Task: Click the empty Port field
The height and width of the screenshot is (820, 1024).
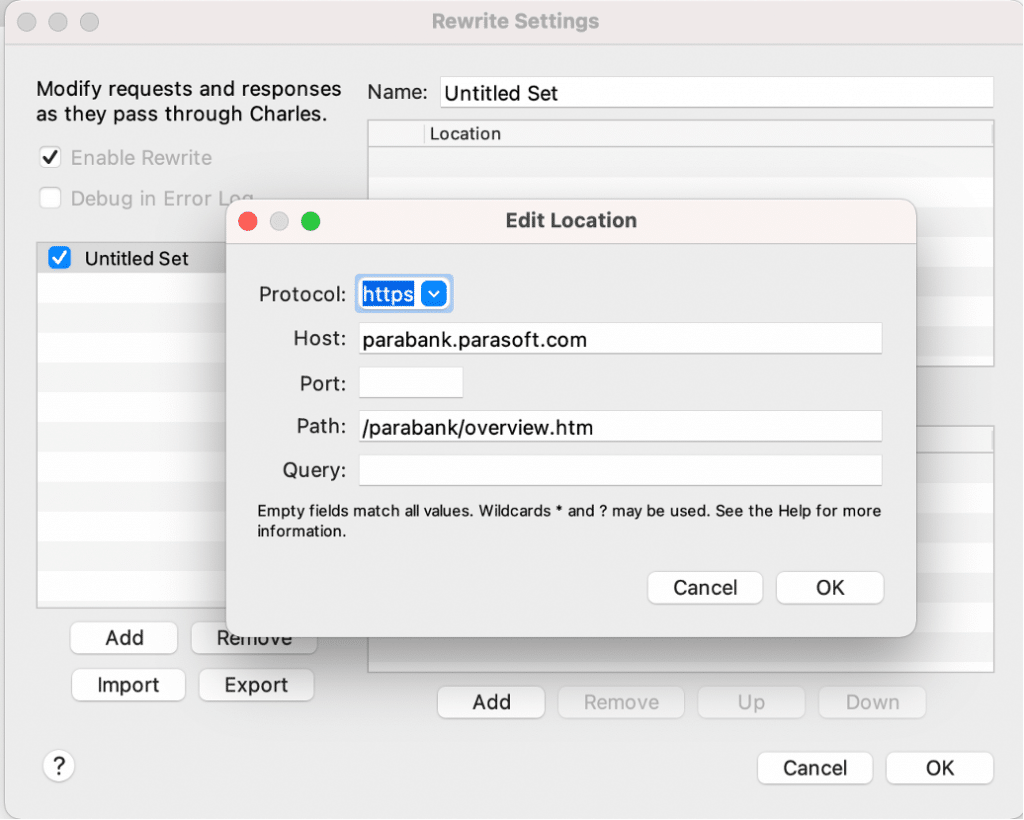Action: click(410, 383)
